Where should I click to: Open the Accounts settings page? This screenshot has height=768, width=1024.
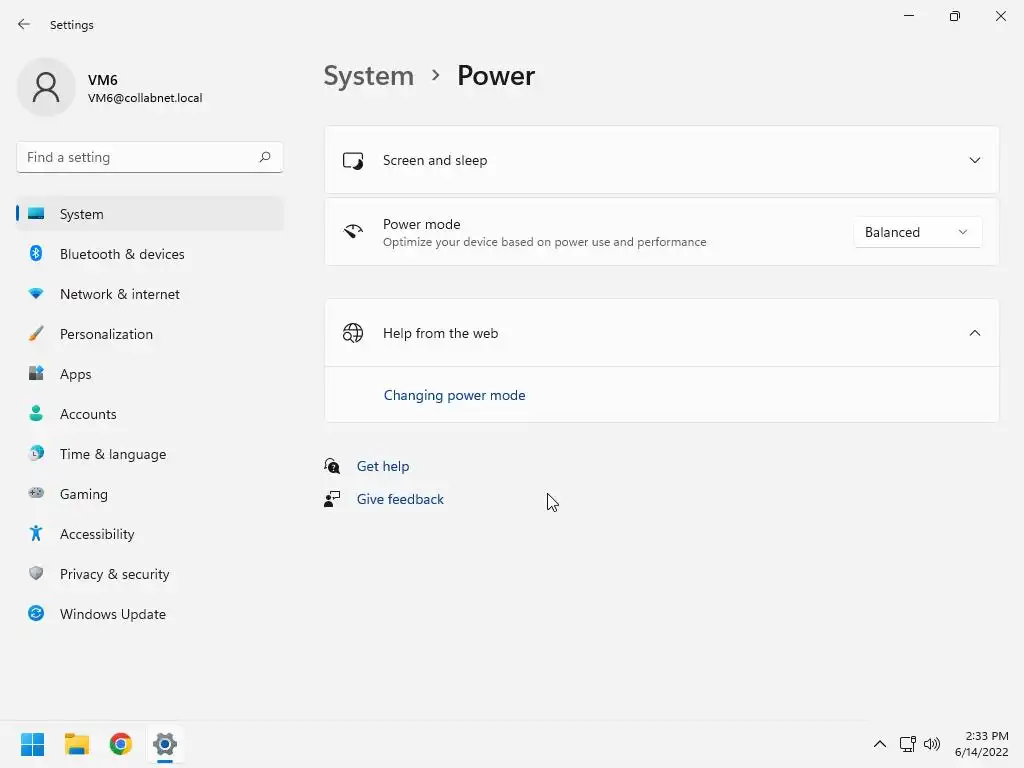[88, 414]
